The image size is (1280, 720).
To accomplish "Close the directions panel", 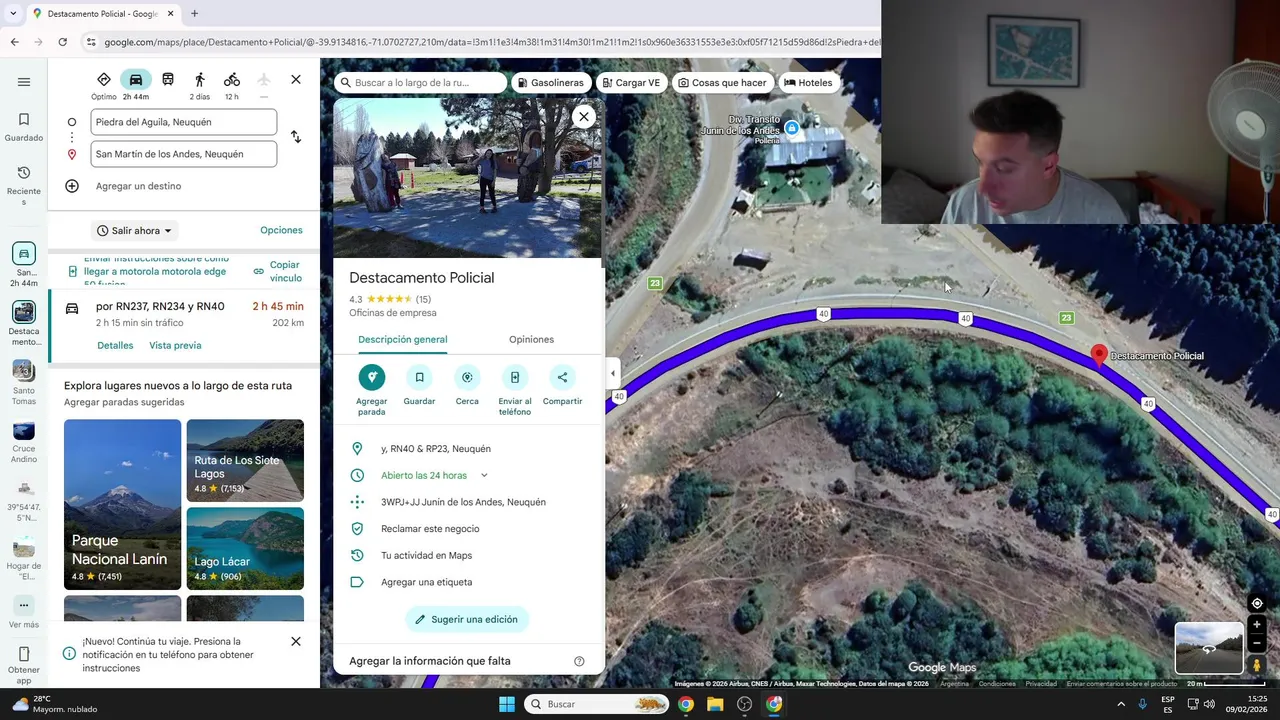I will (x=296, y=79).
